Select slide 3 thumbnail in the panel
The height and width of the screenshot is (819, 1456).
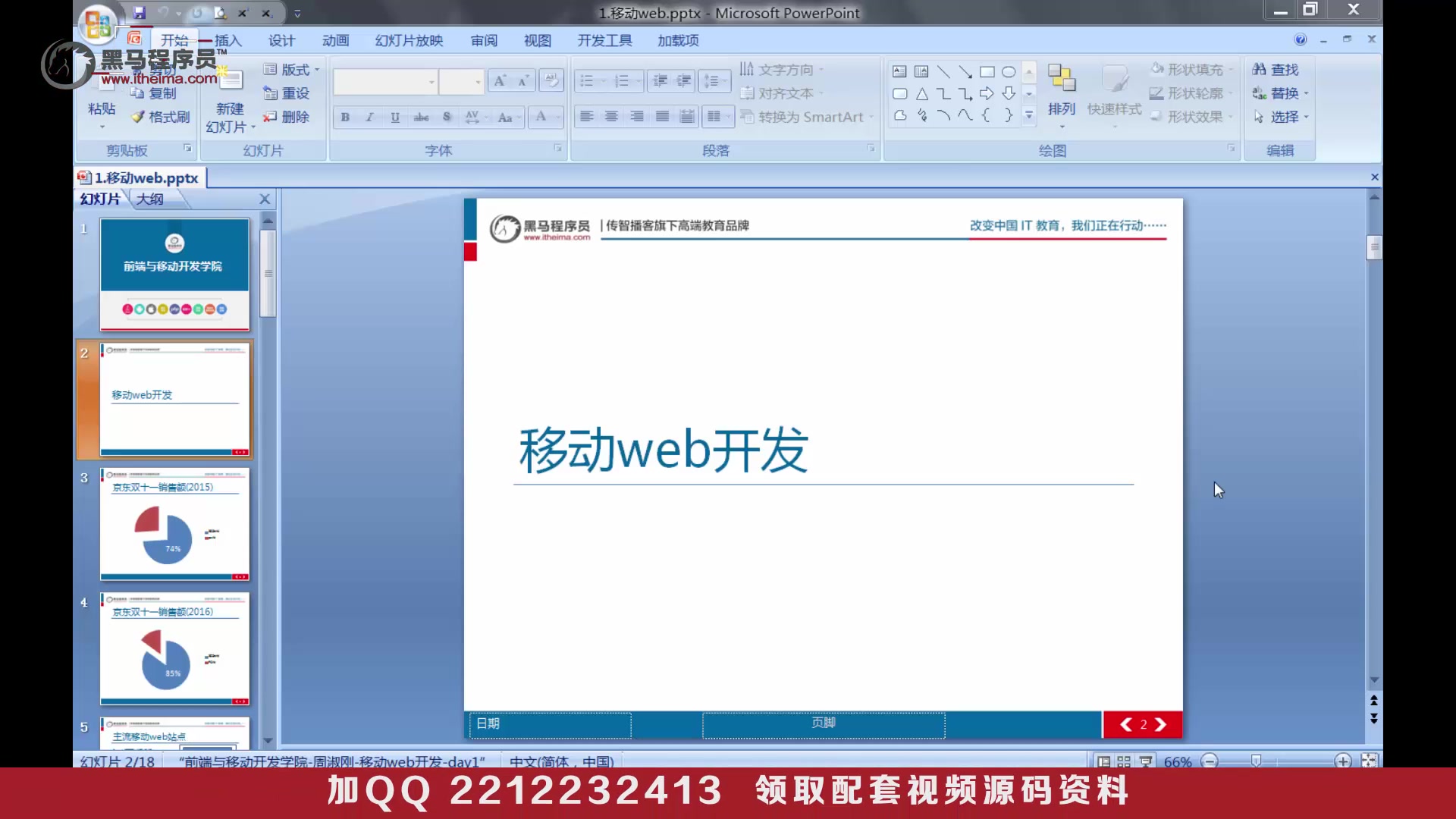tap(174, 525)
